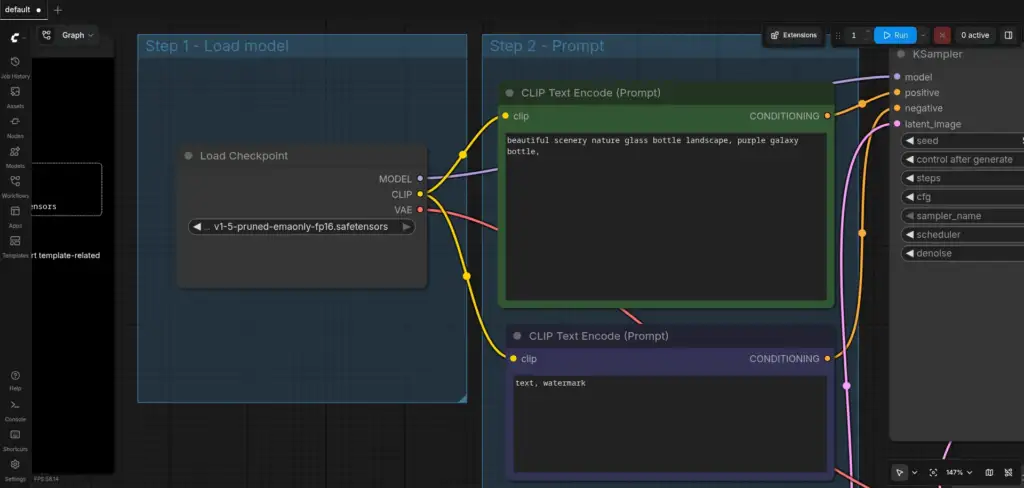Click the blue Run button
Viewport: 1024px width, 488px height.
coord(895,35)
